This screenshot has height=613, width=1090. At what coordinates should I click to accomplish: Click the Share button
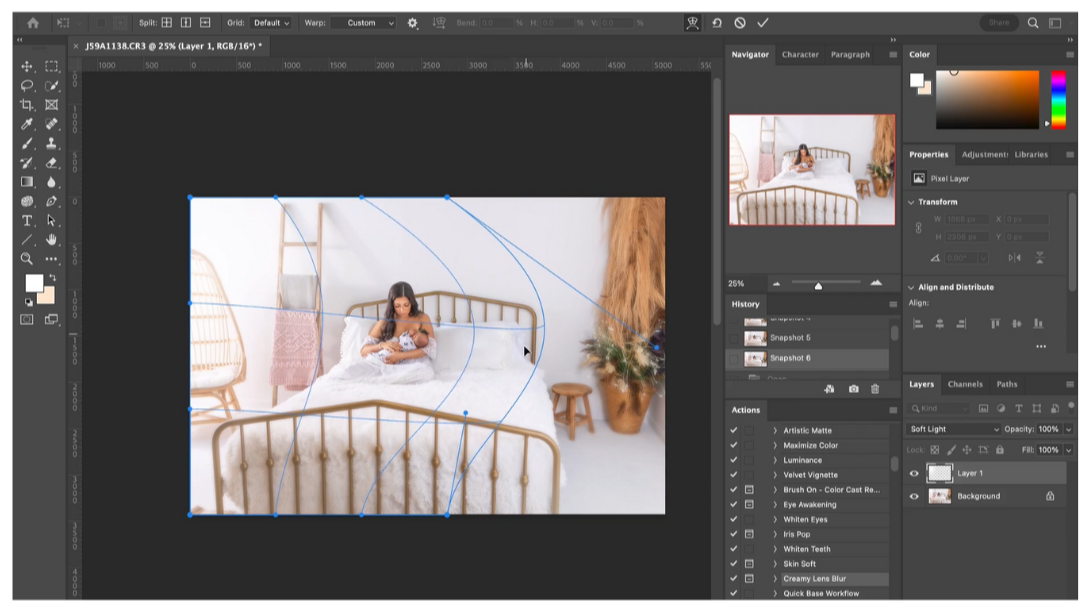(998, 22)
